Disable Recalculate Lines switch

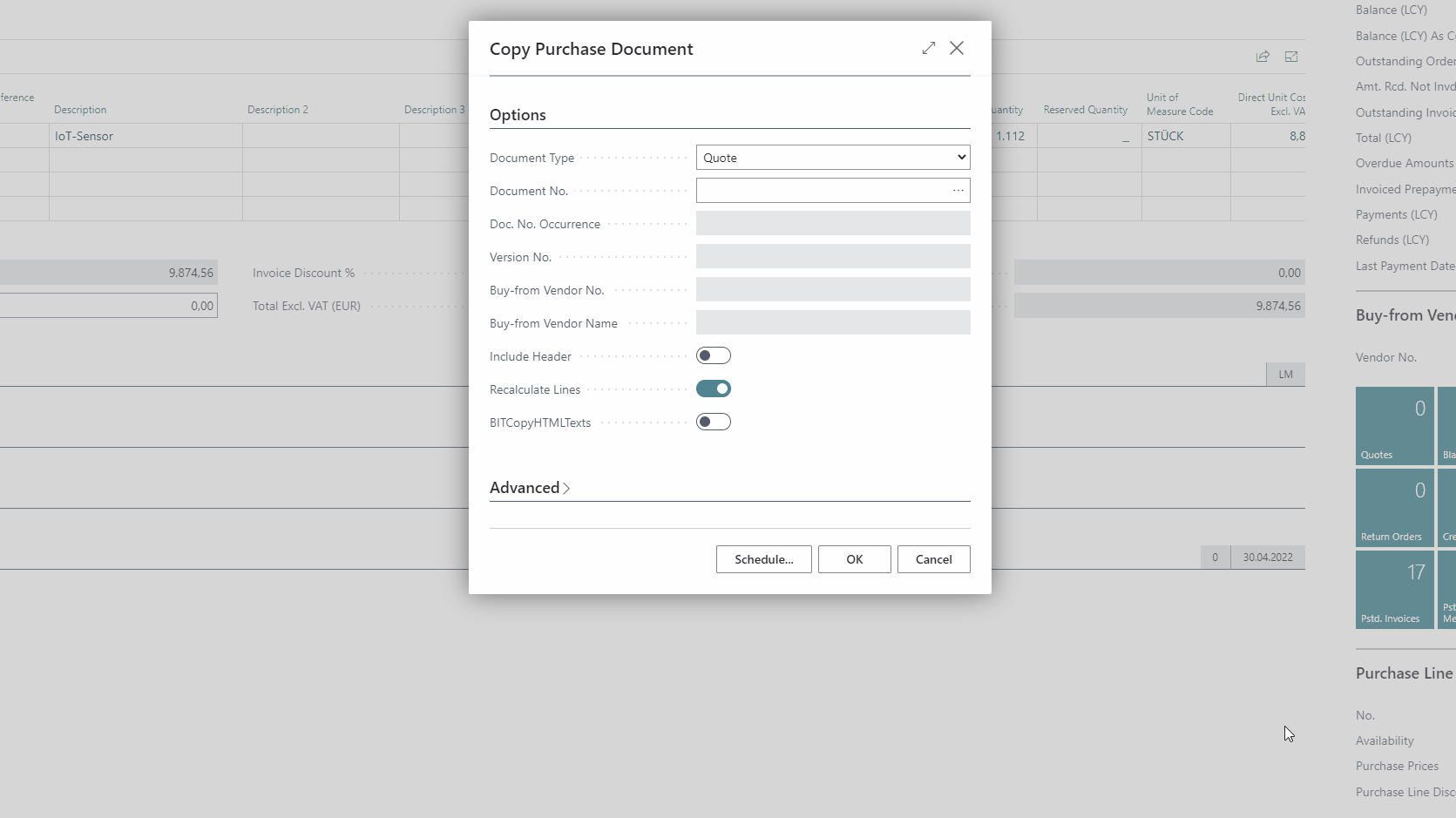click(713, 389)
